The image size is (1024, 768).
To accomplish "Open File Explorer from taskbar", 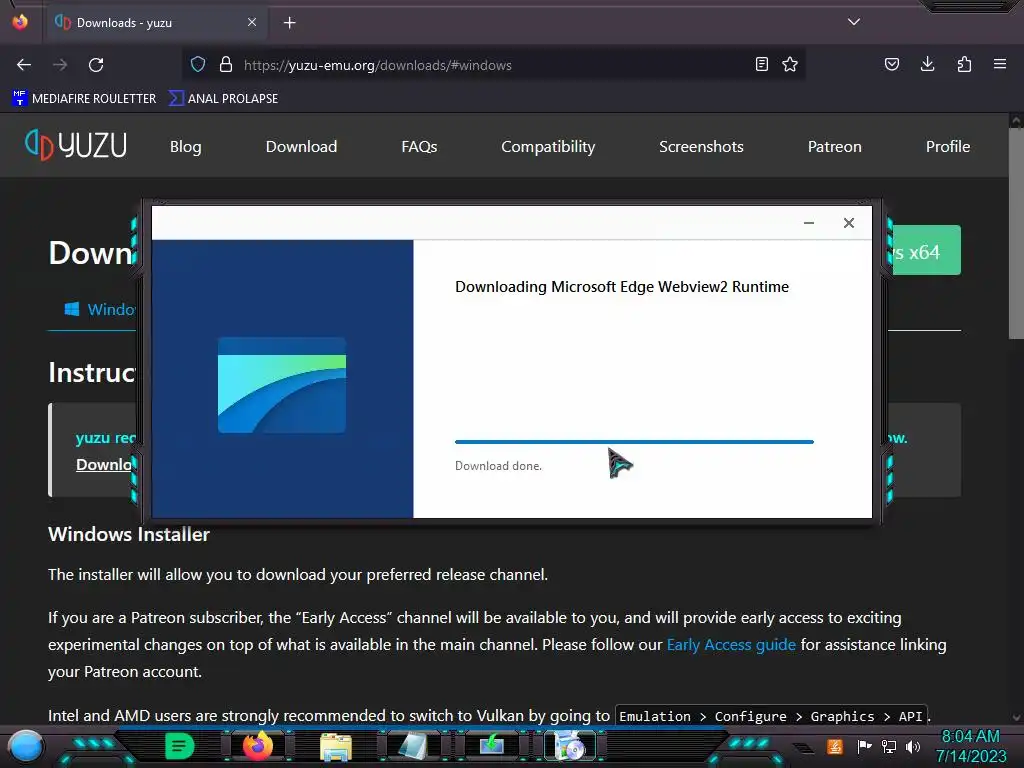I will 336,746.
